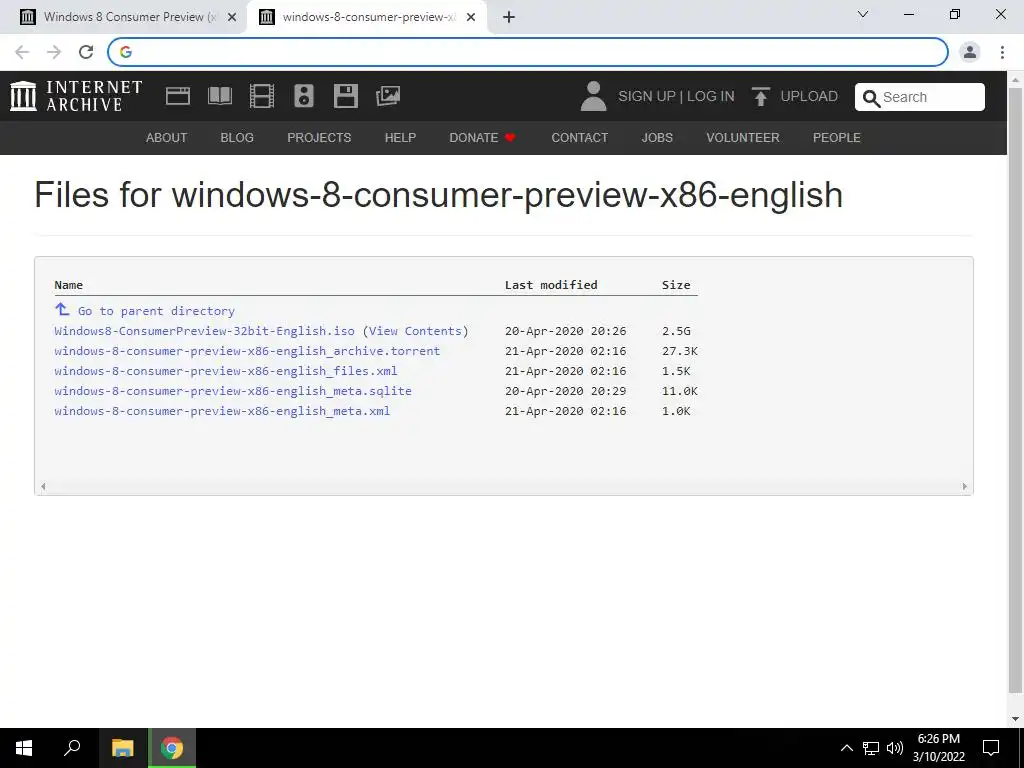The width and height of the screenshot is (1024, 768).
Task: Click the 27.3K size value
Action: (680, 351)
